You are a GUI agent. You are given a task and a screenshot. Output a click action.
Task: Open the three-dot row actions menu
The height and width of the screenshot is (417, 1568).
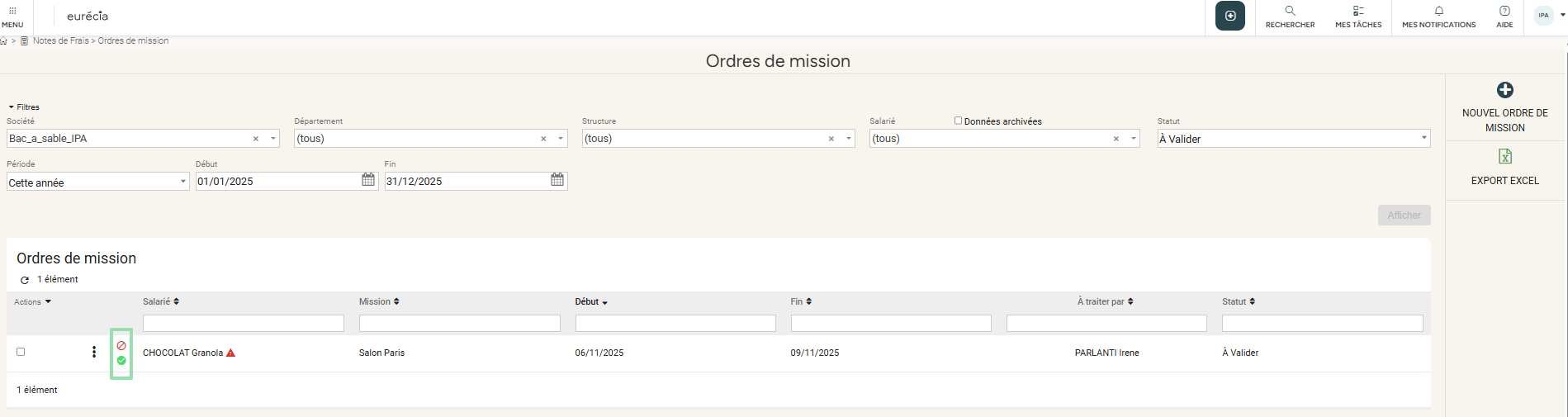(94, 353)
